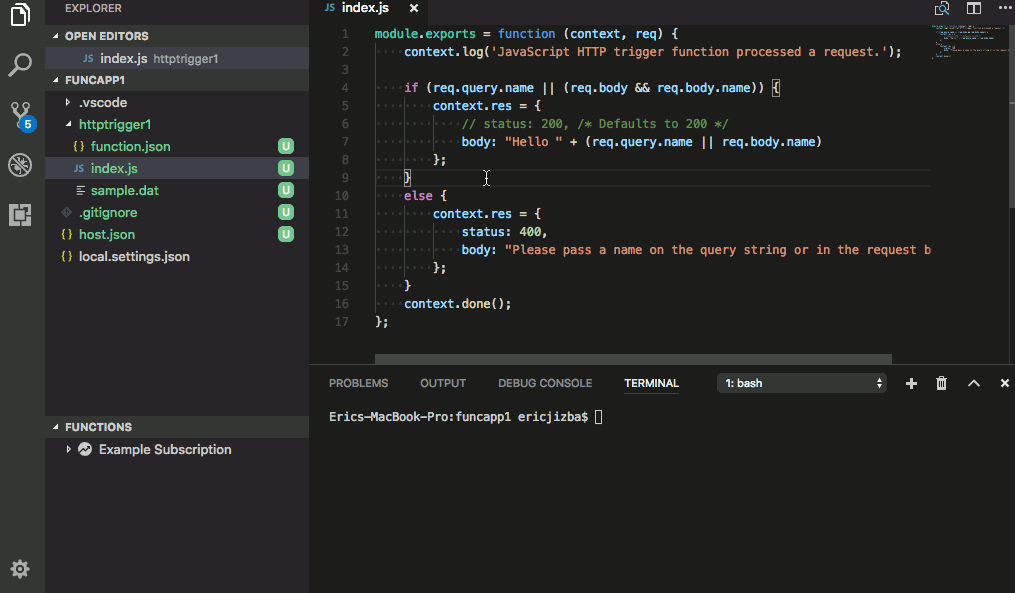The height and width of the screenshot is (593, 1015).
Task: Click the U status badge beside .gitignore
Action: (x=285, y=212)
